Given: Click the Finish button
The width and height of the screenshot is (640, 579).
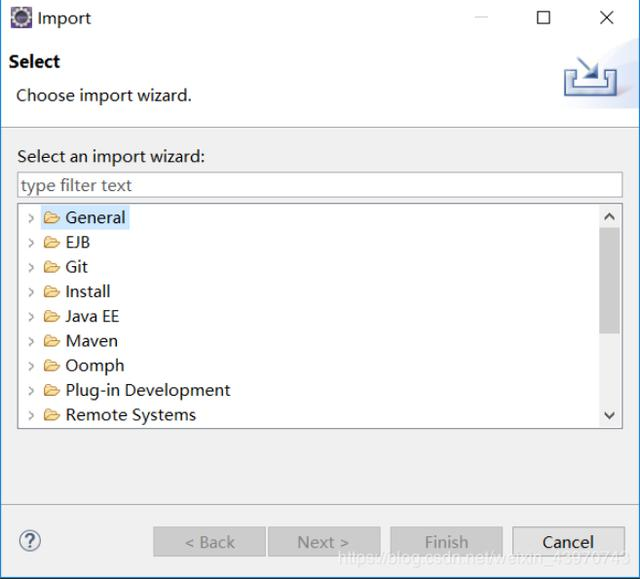Looking at the screenshot, I should coord(447,542).
